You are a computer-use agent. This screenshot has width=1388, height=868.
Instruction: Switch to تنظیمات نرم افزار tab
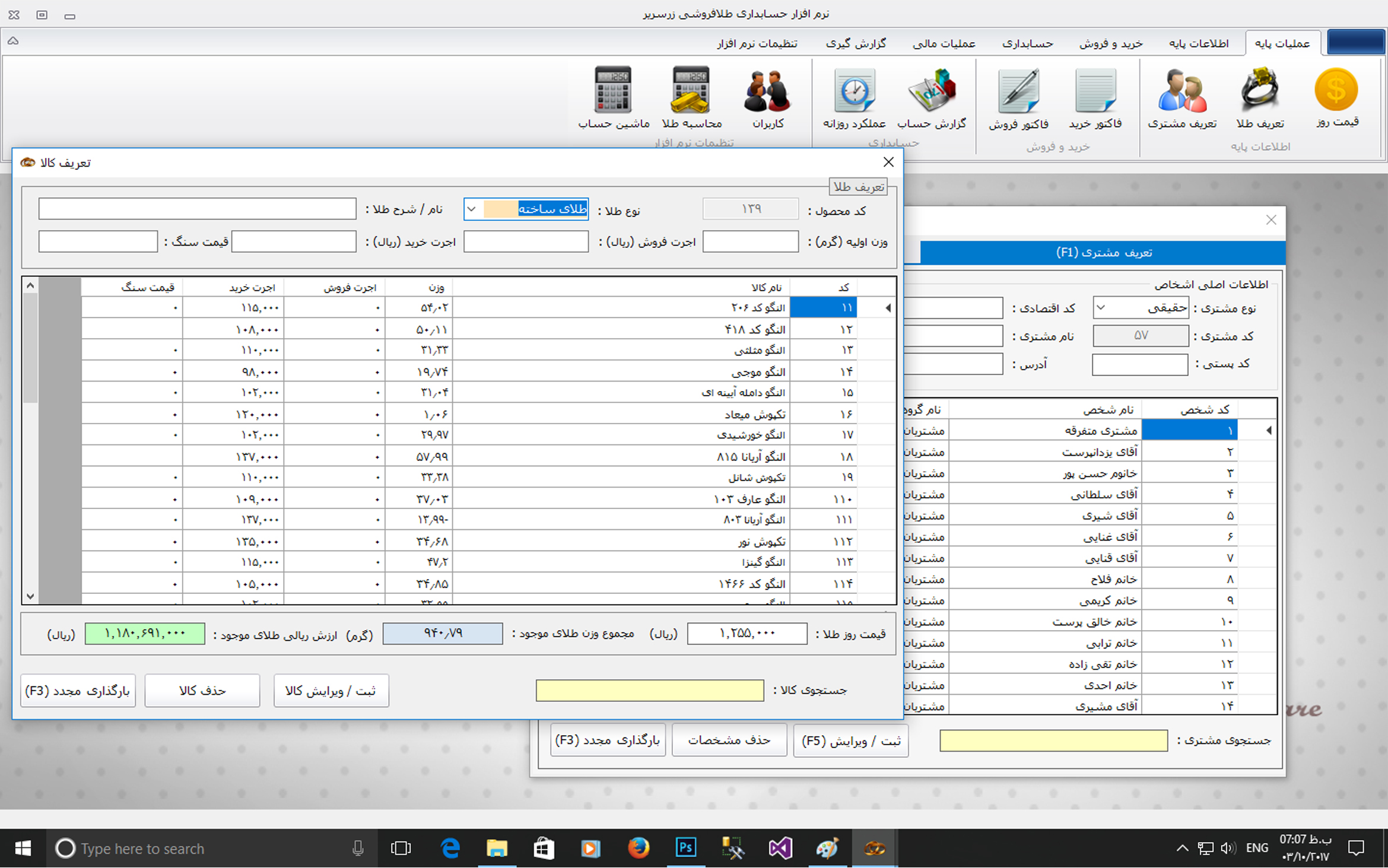pos(757,43)
